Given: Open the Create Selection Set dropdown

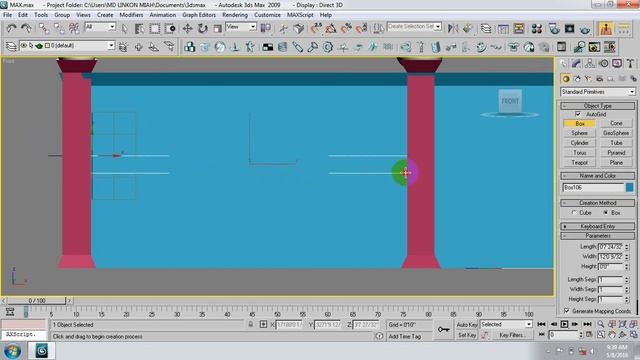Looking at the screenshot, I should point(414,26).
